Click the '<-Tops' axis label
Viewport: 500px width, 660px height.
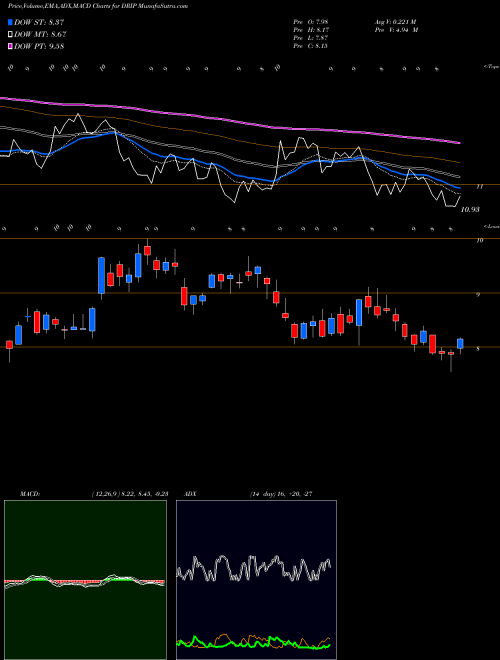click(x=491, y=67)
